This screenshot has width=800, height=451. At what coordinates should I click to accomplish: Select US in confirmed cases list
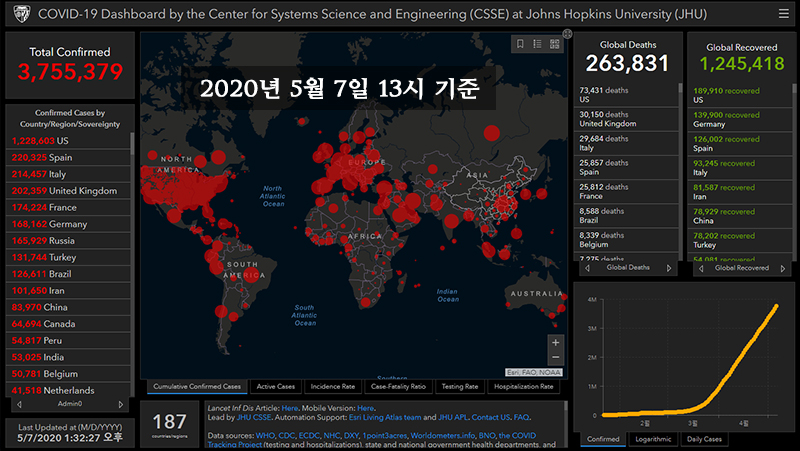pos(68,141)
